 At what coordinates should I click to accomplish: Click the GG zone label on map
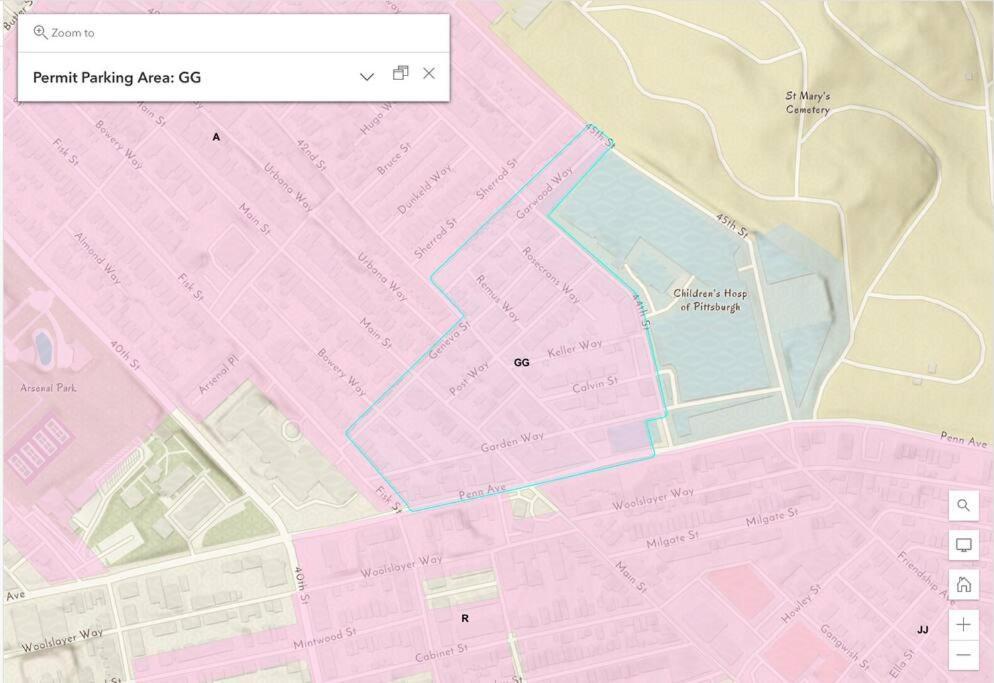521,362
